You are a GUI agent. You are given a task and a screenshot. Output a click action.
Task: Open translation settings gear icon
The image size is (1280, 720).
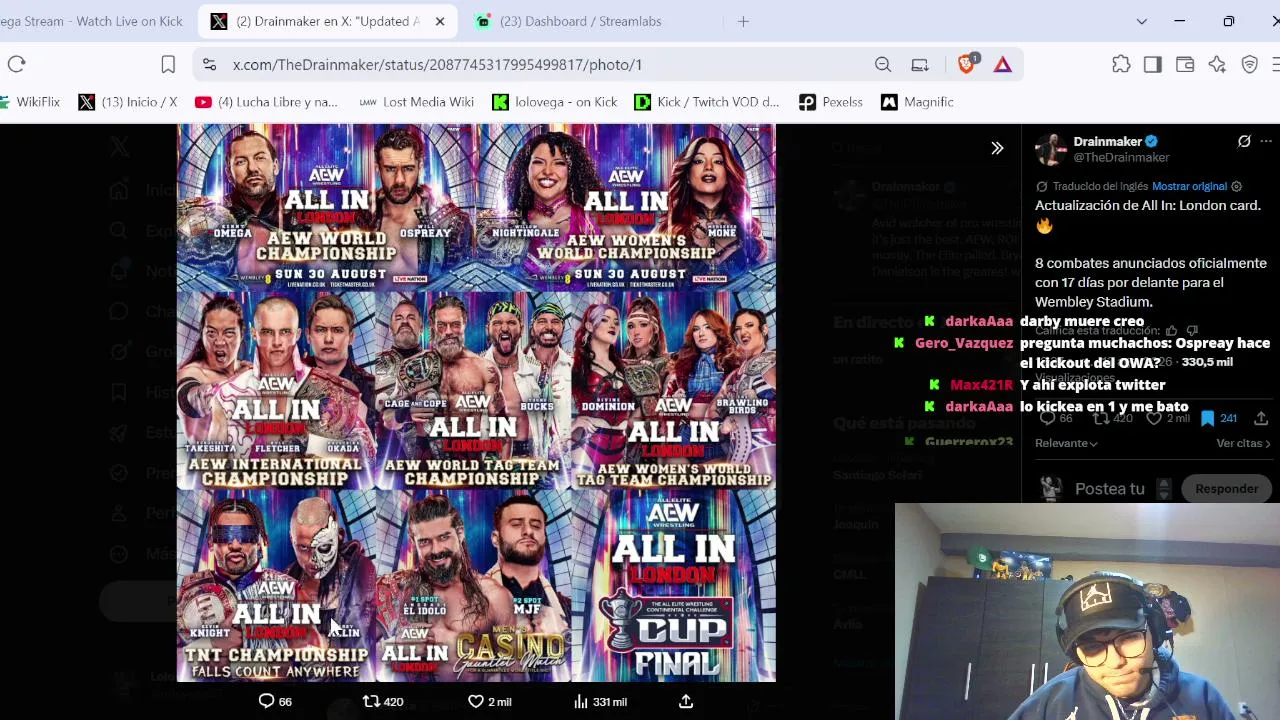point(1237,186)
